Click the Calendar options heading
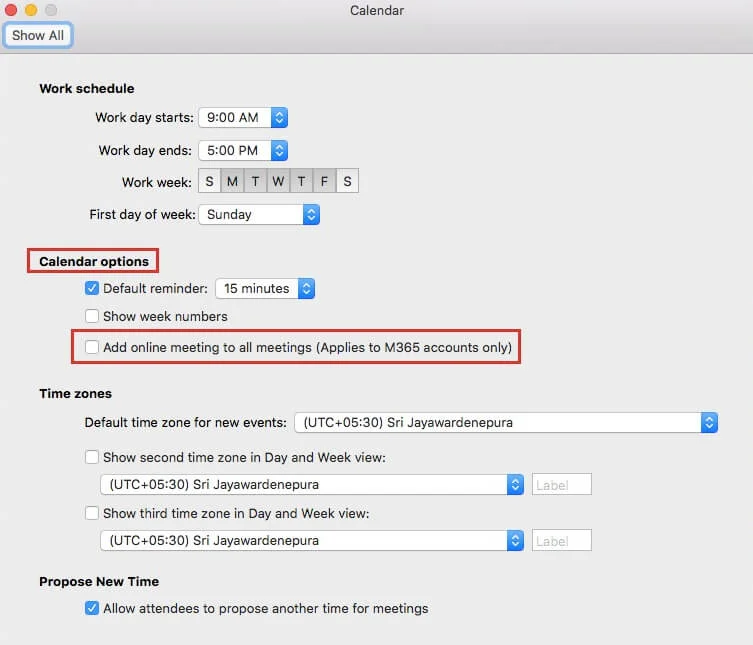The height and width of the screenshot is (645, 753). coord(94,261)
